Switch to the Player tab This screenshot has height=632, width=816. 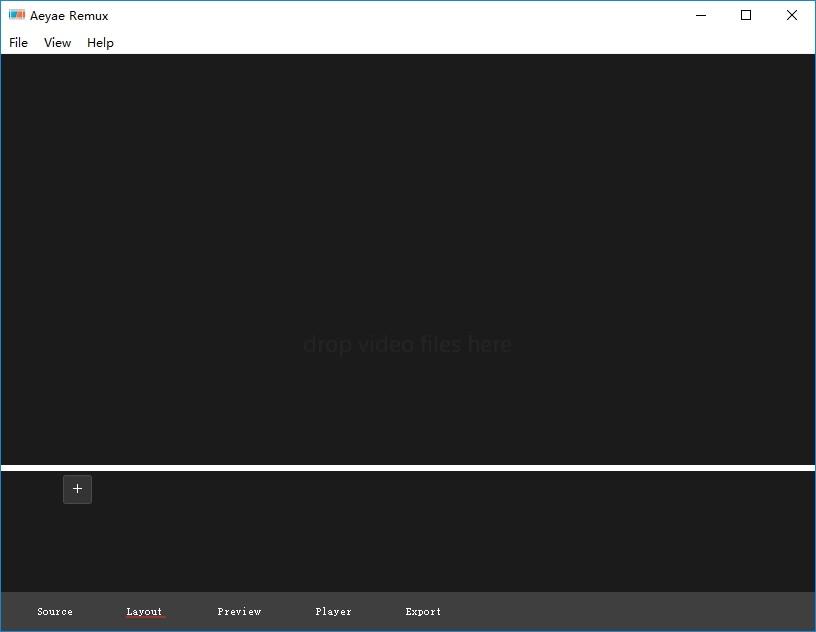pos(334,612)
